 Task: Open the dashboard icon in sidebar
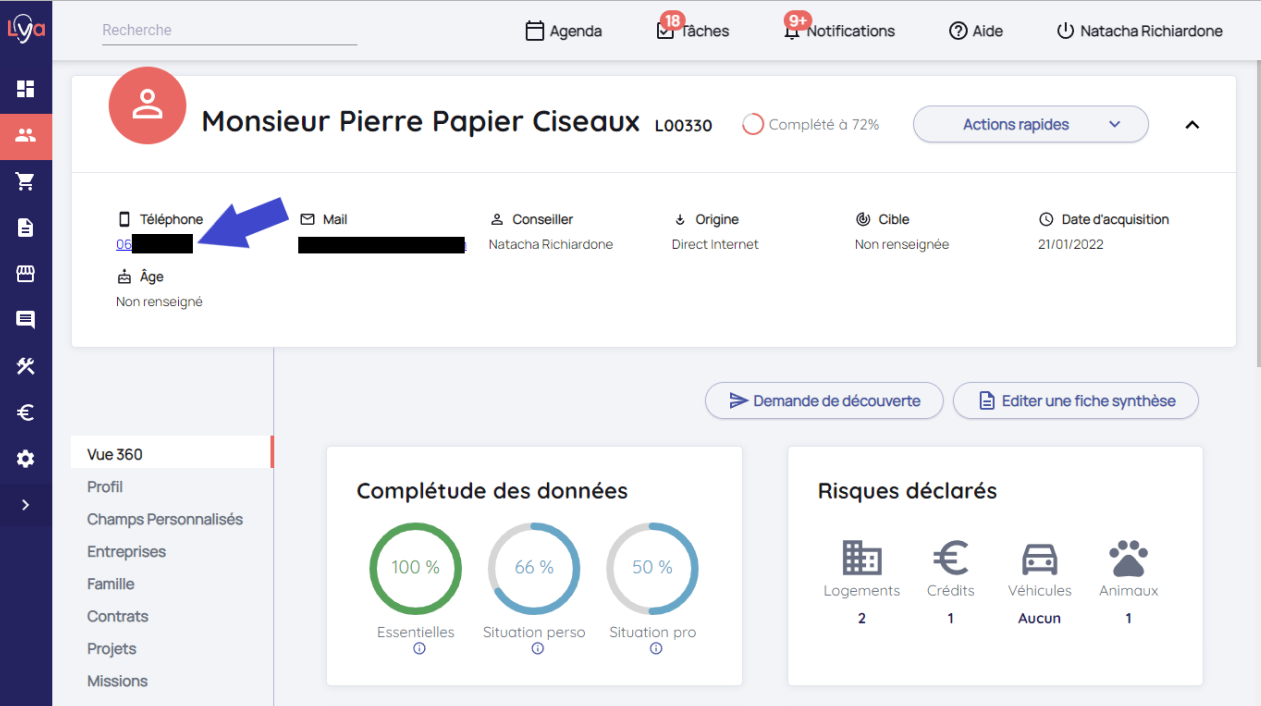tap(26, 89)
